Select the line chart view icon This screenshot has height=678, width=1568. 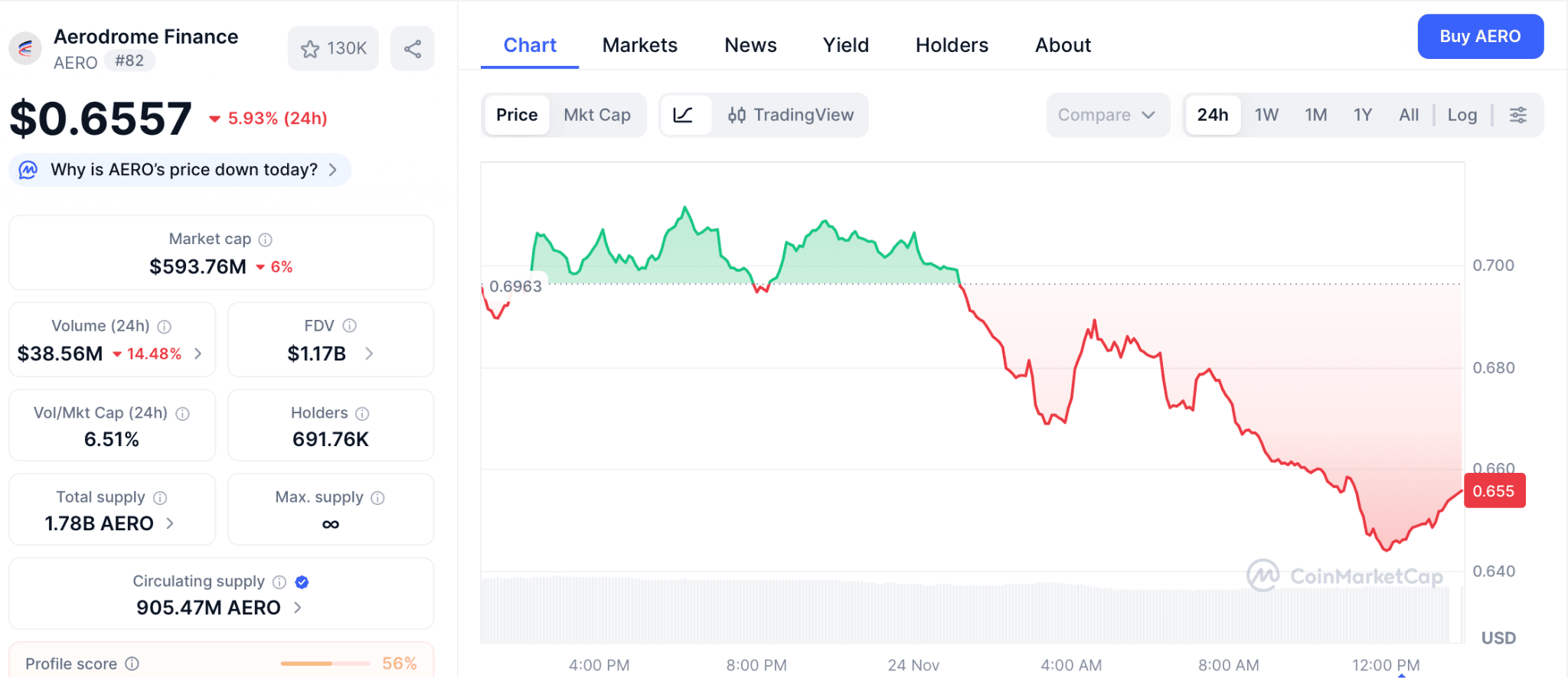pyautogui.click(x=683, y=115)
